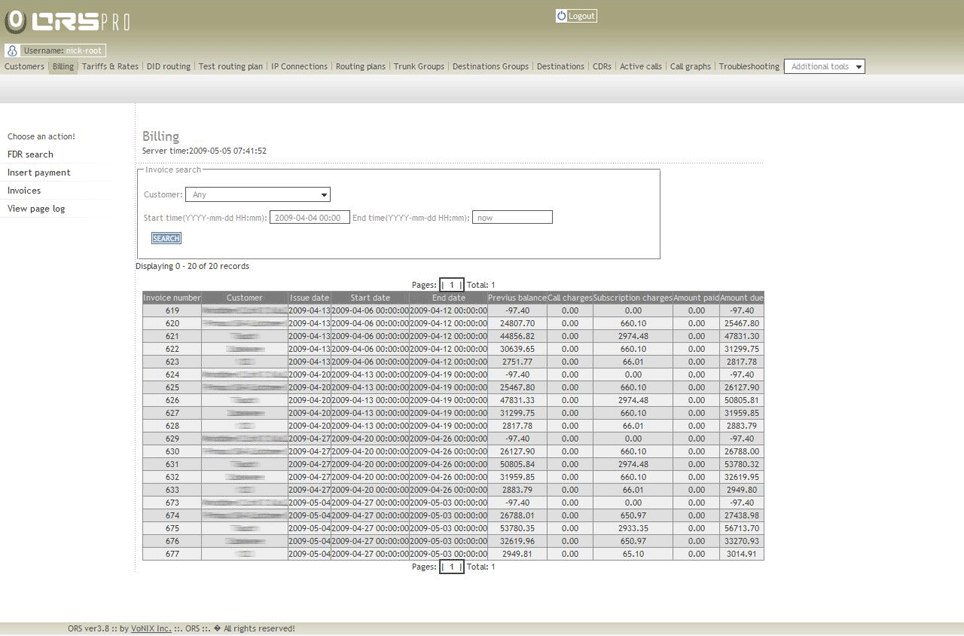Open the Troubleshooting tab
The width and height of the screenshot is (964, 636).
[748, 67]
